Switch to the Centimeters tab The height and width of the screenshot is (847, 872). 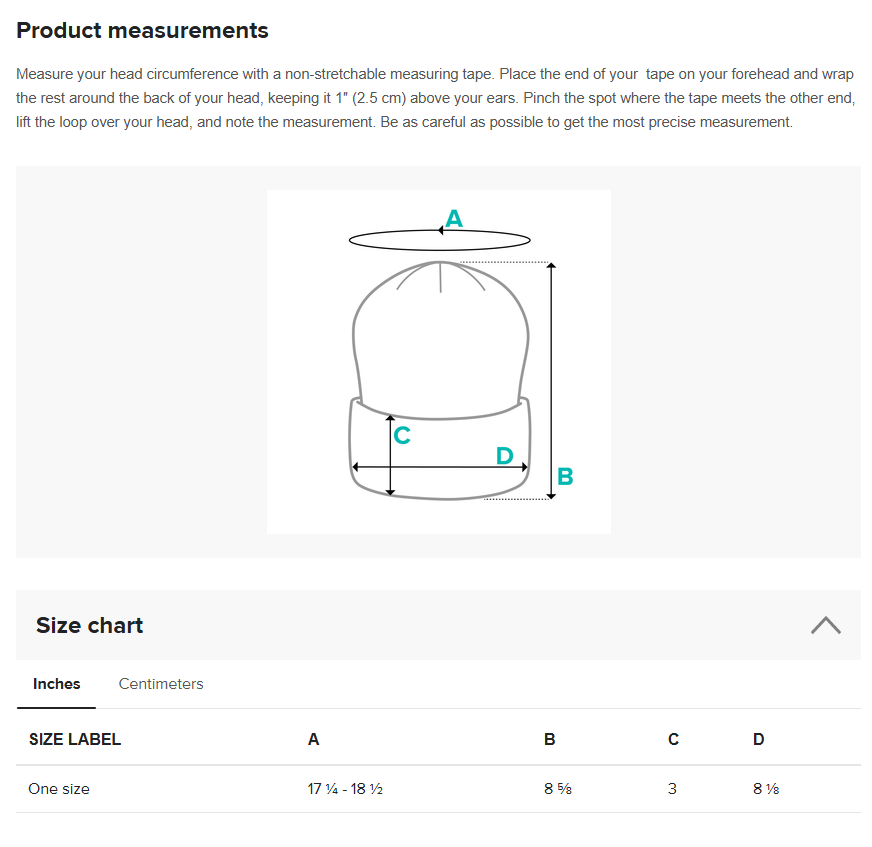tap(161, 683)
